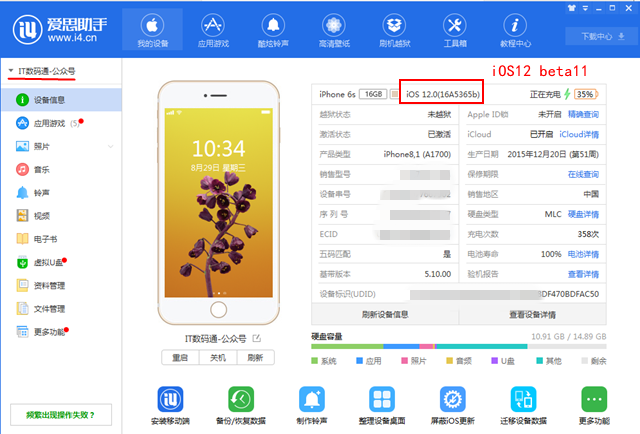This screenshot has height=434, width=640.
Task: Click the 查看设备详情 button
Action: 532,314
